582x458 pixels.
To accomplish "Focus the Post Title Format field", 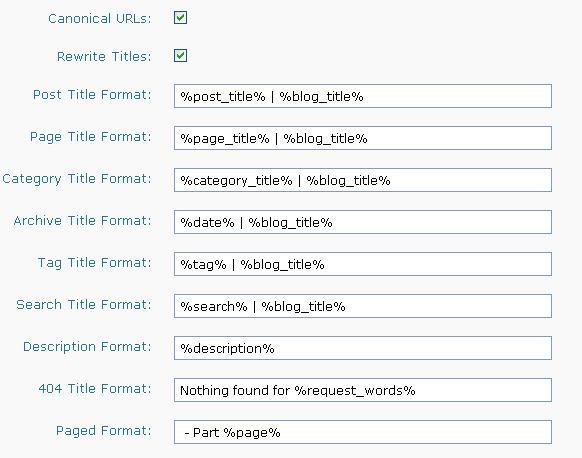I will 363,96.
